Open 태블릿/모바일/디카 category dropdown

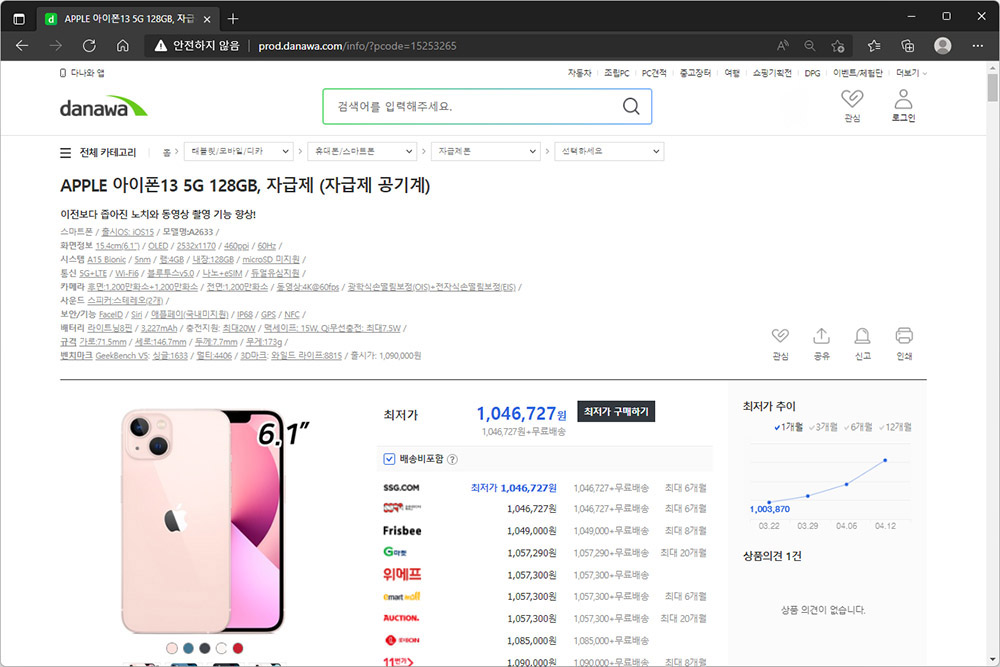[x=239, y=151]
